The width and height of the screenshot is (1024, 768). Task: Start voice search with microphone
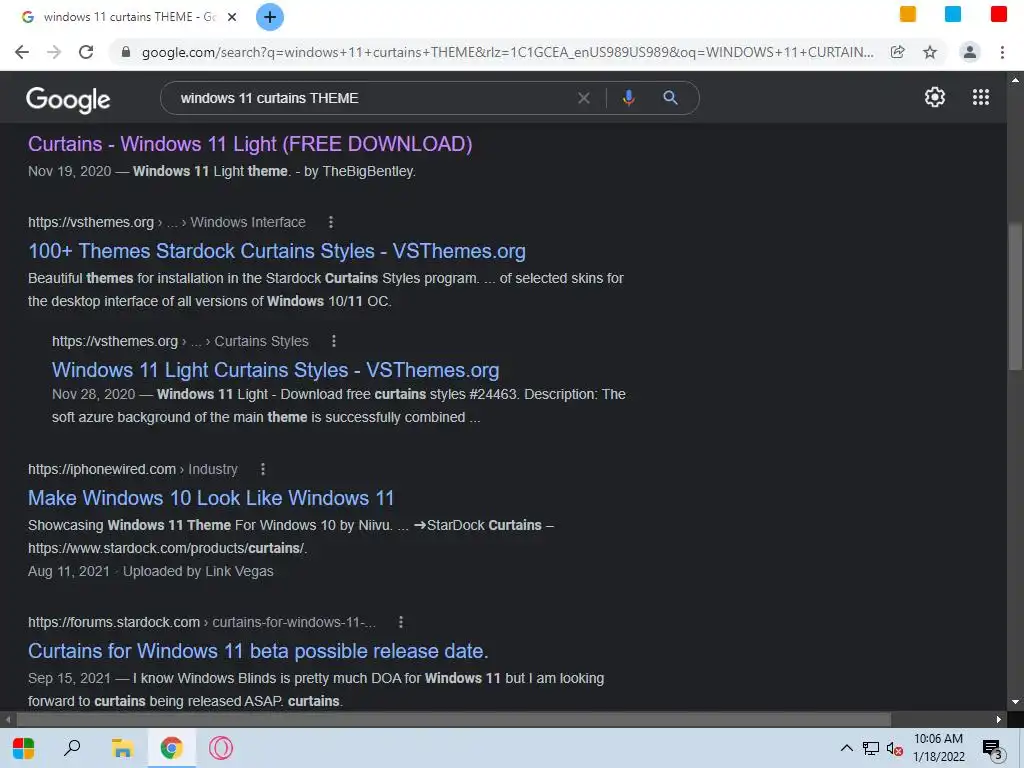[628, 98]
